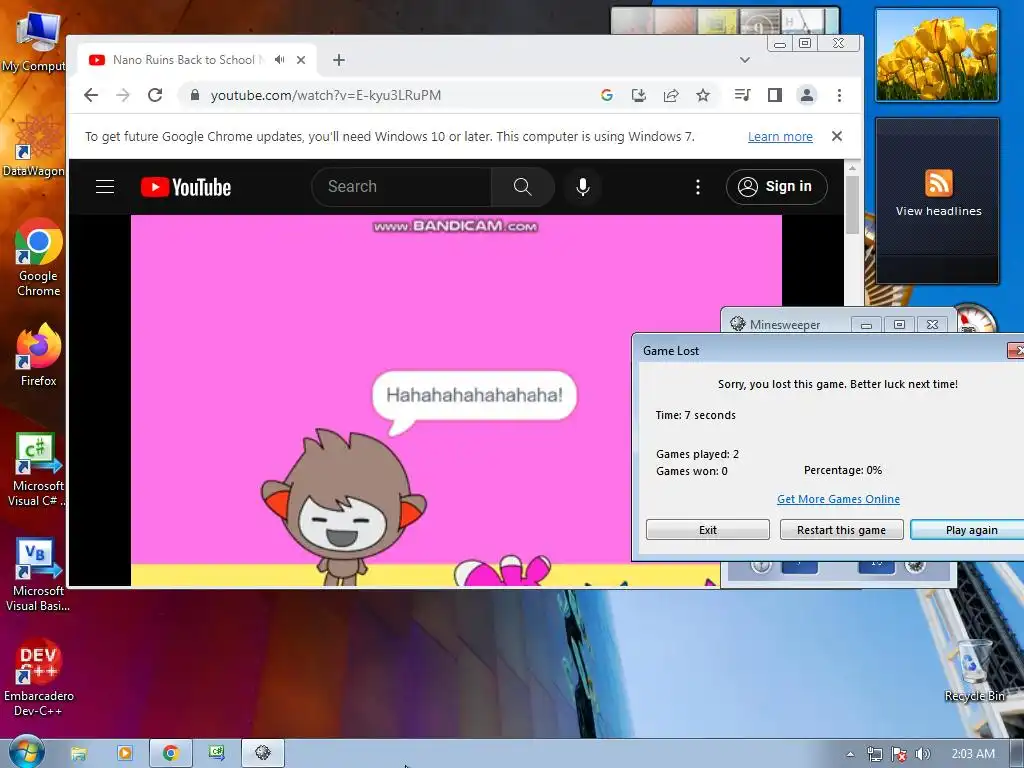The height and width of the screenshot is (768, 1024).
Task: Click the volume tray icon
Action: tap(922, 754)
